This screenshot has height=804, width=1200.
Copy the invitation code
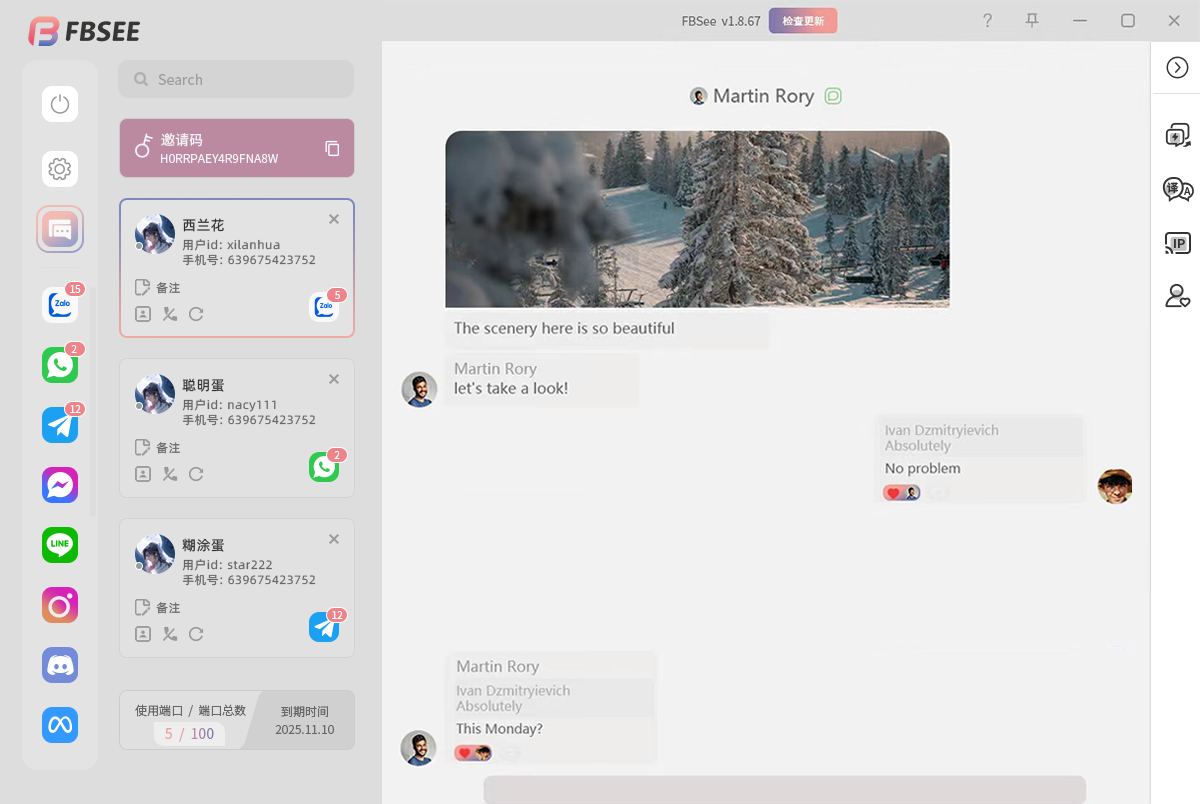pyautogui.click(x=332, y=149)
